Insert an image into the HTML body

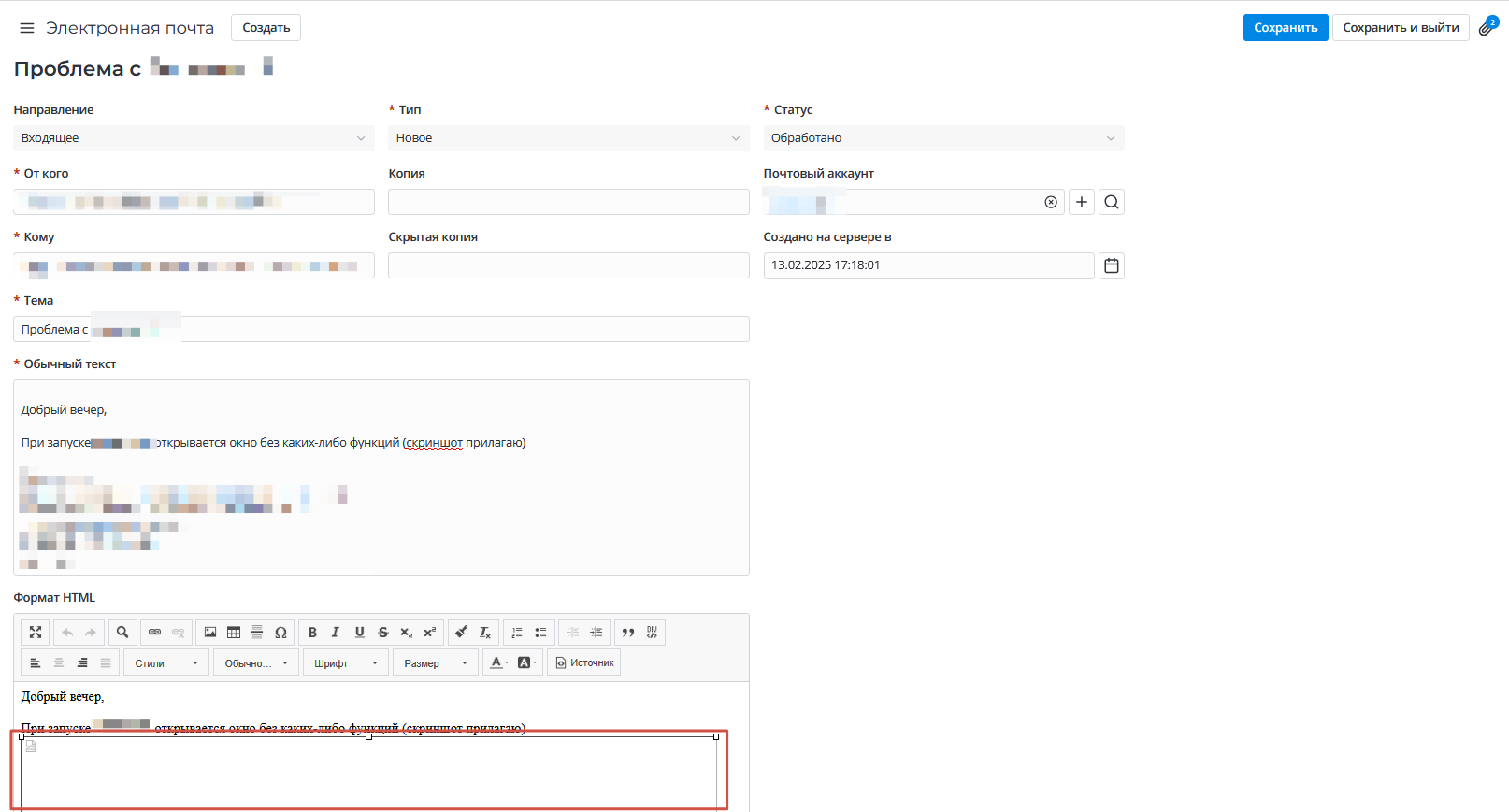click(210, 633)
